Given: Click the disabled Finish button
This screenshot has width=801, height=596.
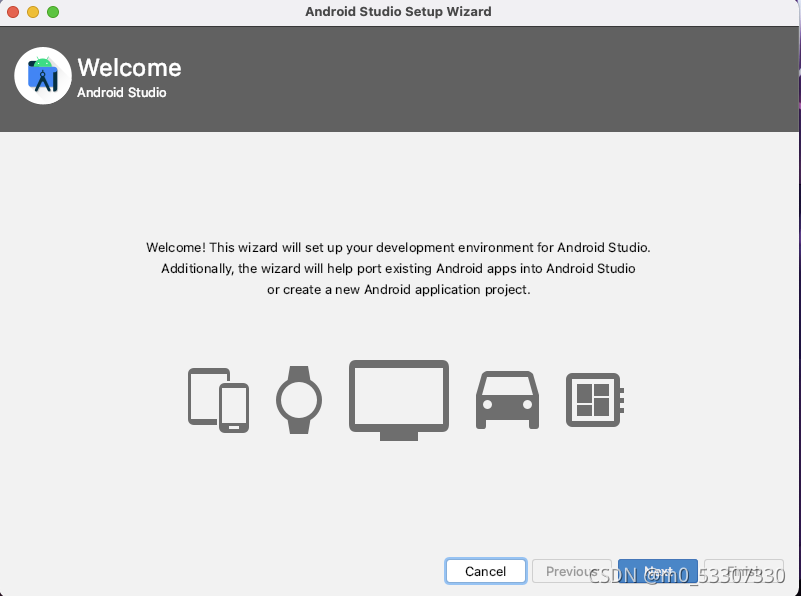Looking at the screenshot, I should click(743, 571).
